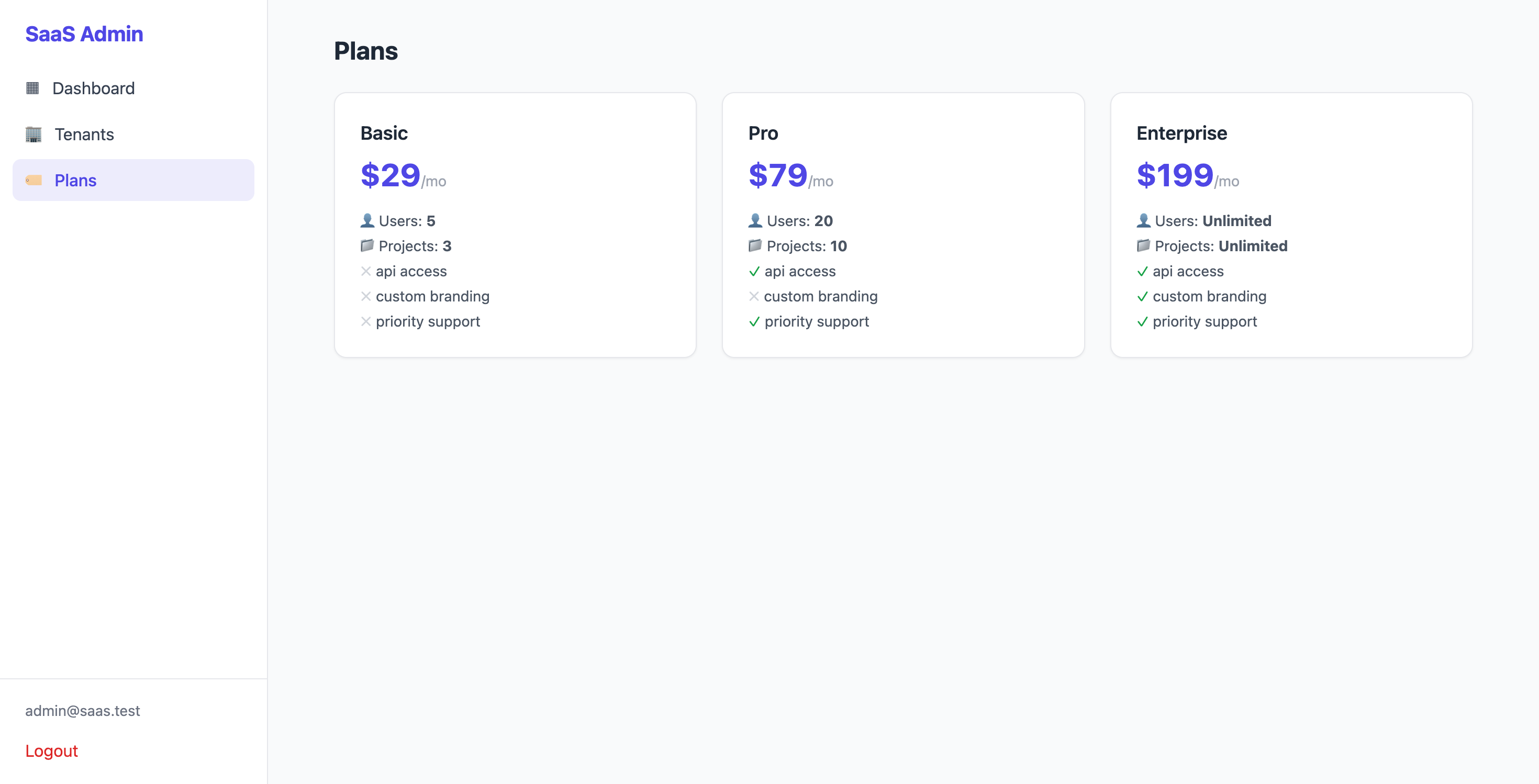The height and width of the screenshot is (784, 1539).
Task: Click the 'Projects: 10' line
Action: tap(798, 246)
